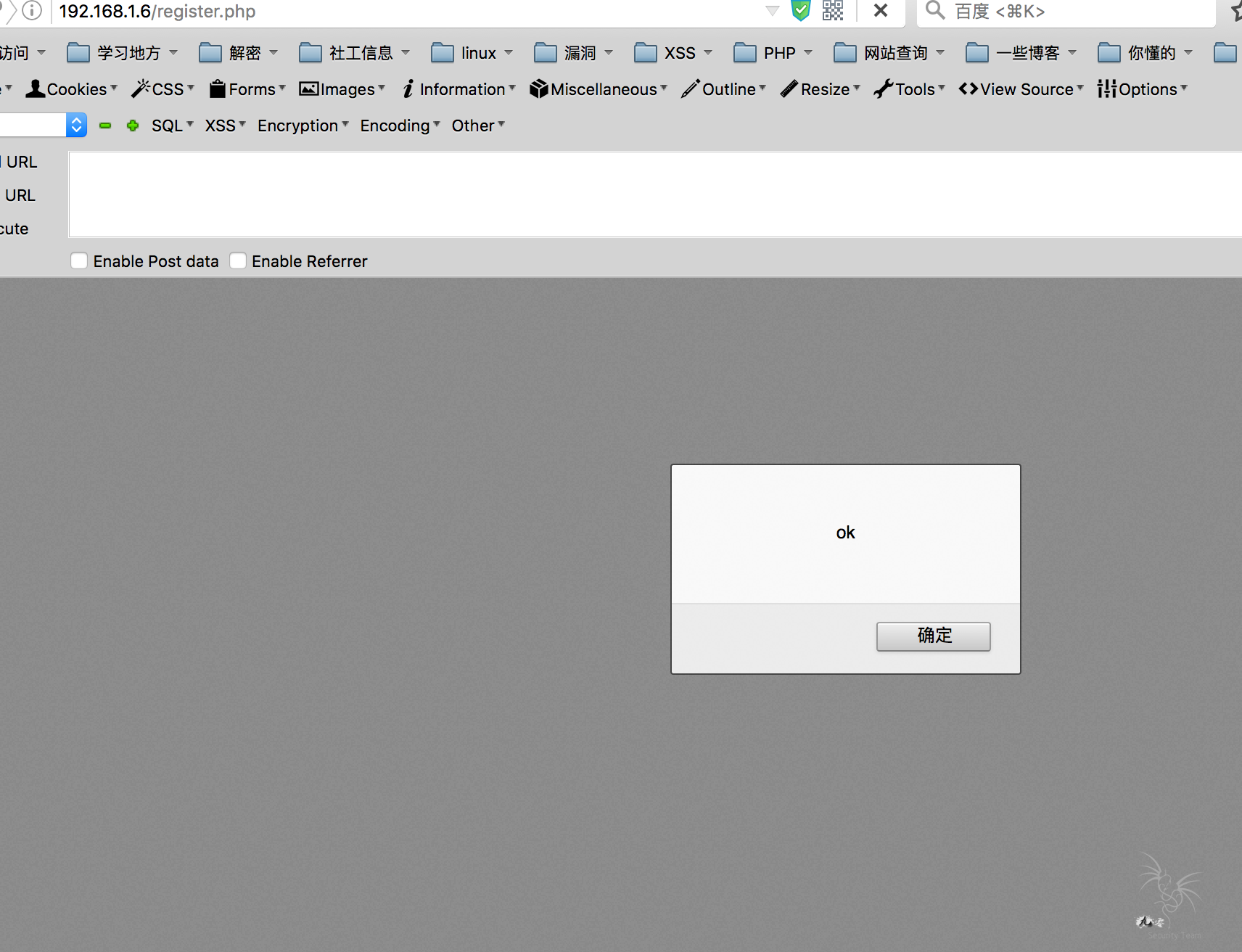This screenshot has height=952, width=1242.
Task: Click the 确定 button in alert dialog
Action: (933, 636)
